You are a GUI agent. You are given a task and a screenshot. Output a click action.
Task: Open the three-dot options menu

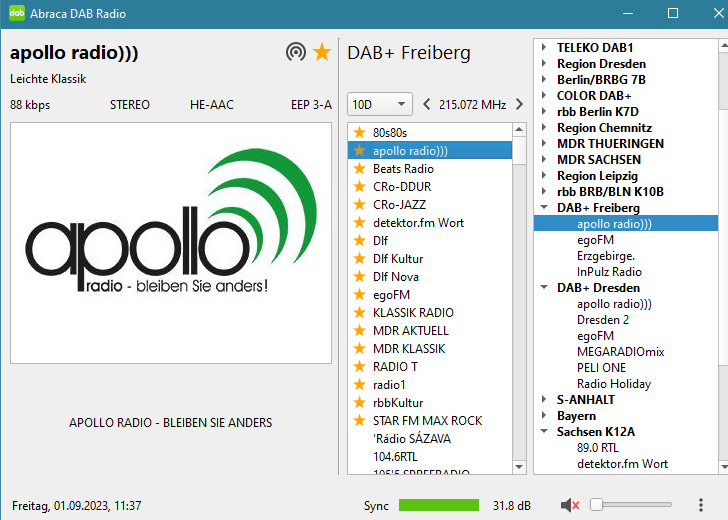click(701, 505)
